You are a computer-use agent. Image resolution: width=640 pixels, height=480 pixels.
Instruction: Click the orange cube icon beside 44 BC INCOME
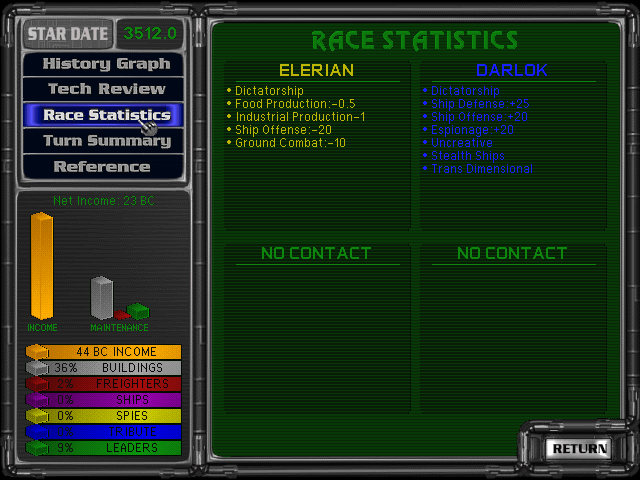pyautogui.click(x=37, y=352)
